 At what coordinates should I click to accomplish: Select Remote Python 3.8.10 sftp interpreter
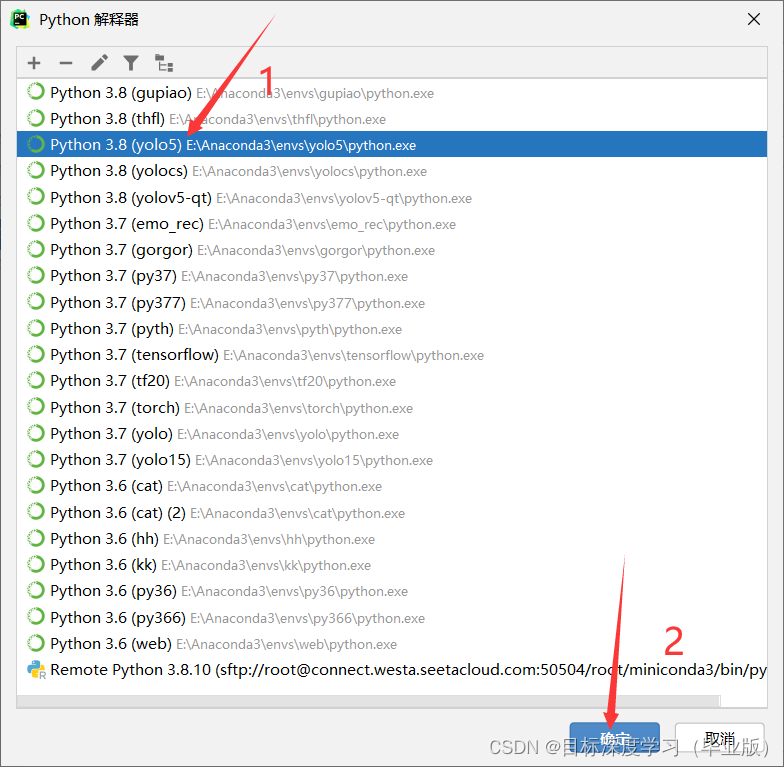(392, 670)
